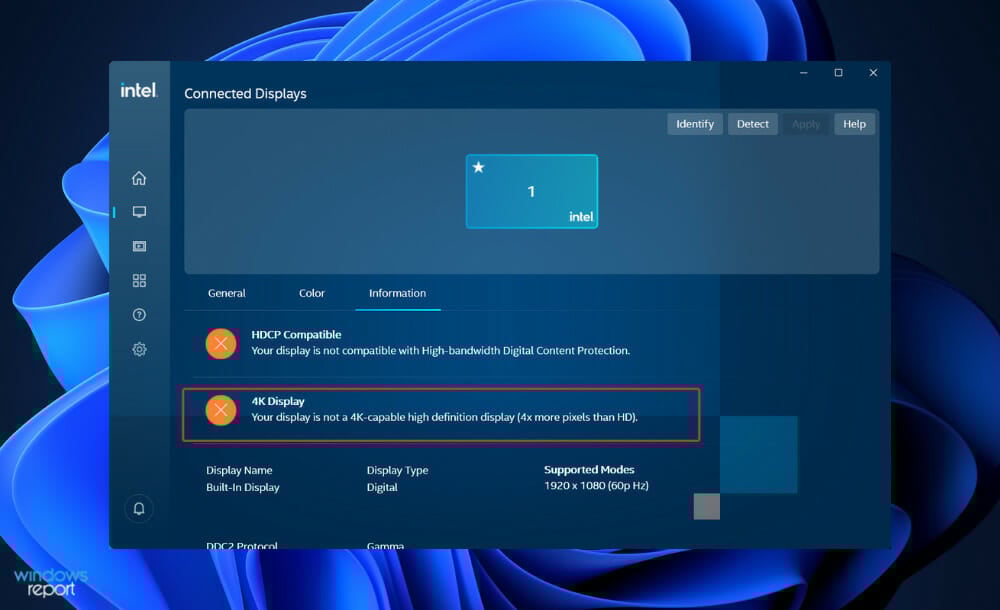Click the 4K Display status cross icon
Image resolution: width=1000 pixels, height=610 pixels.
click(221, 410)
